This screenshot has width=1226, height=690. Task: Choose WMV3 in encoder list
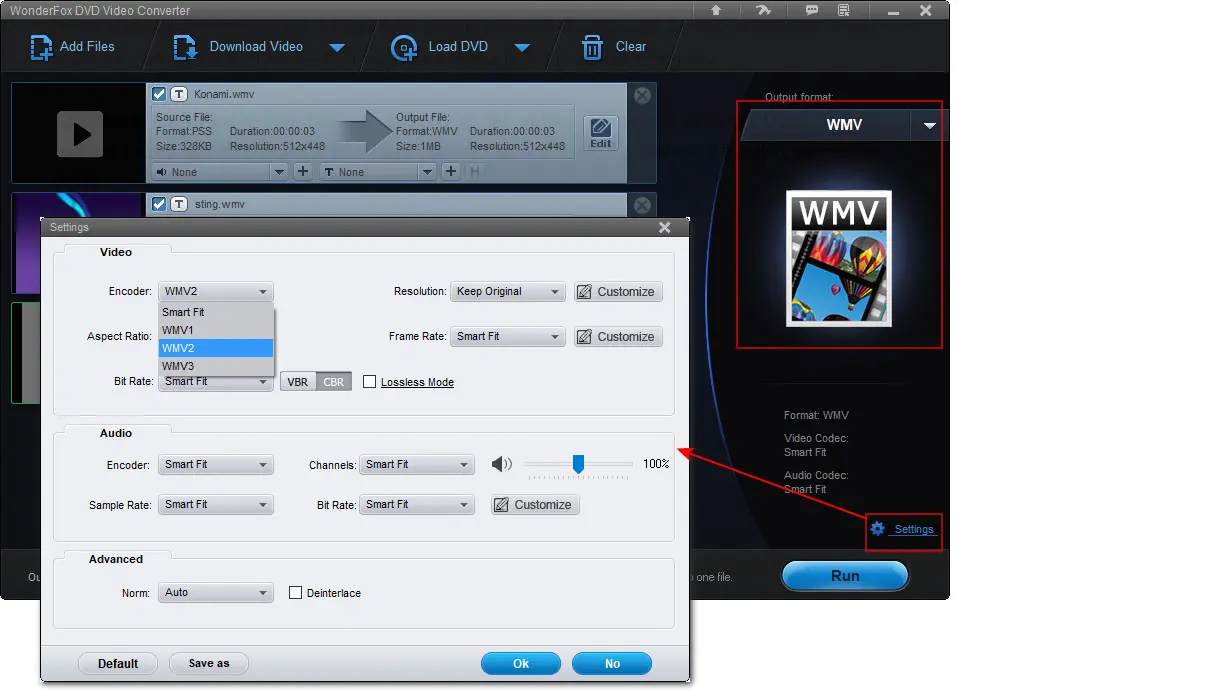tap(216, 366)
